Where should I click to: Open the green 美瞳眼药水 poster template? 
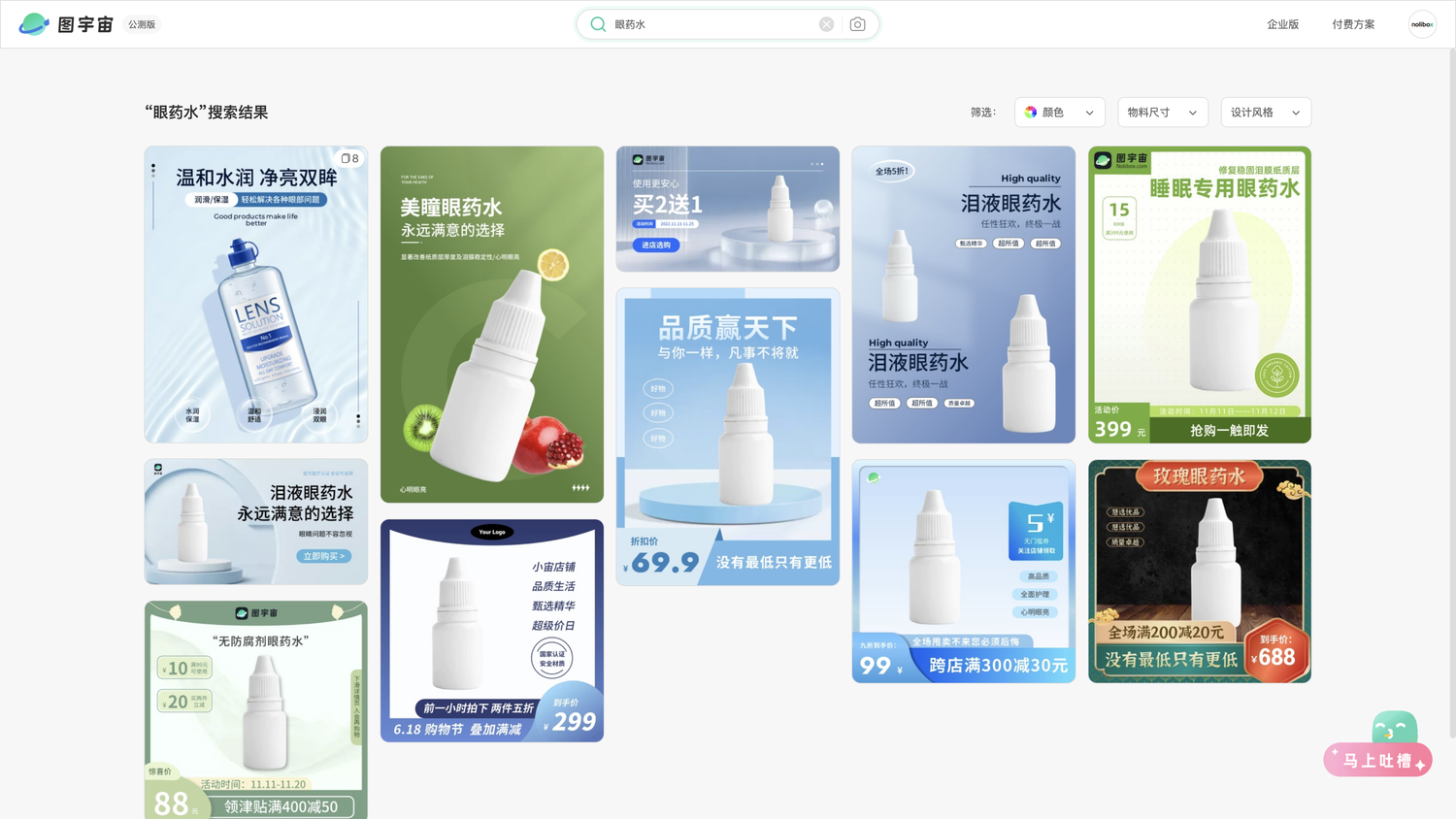[492, 324]
